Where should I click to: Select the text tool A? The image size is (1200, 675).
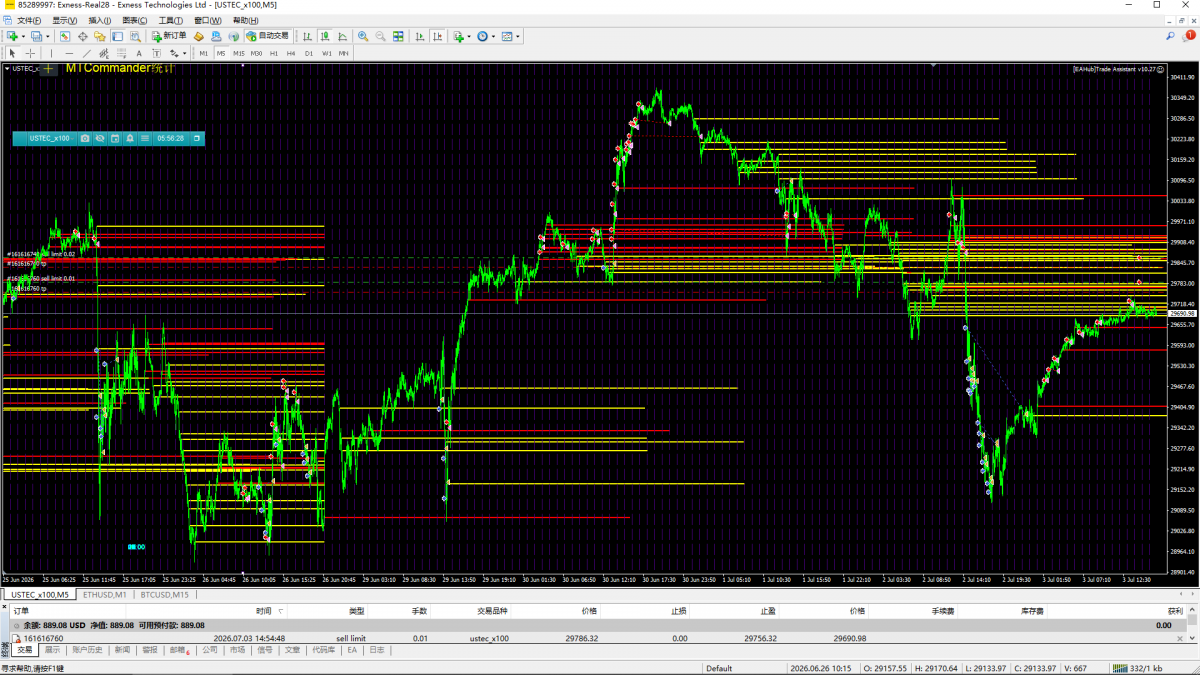click(x=139, y=53)
